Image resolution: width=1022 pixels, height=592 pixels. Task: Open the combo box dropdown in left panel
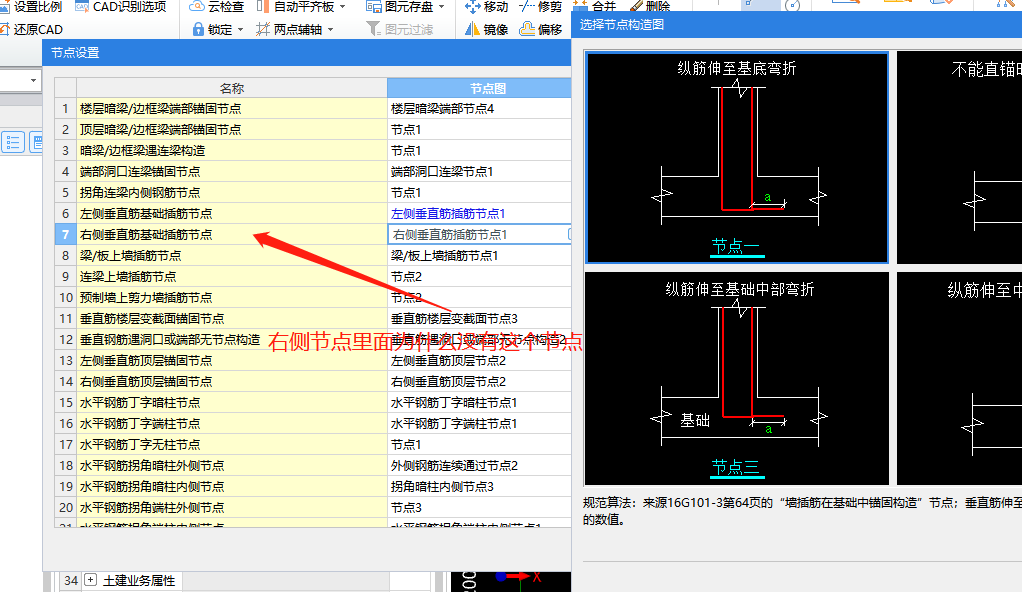[33, 80]
